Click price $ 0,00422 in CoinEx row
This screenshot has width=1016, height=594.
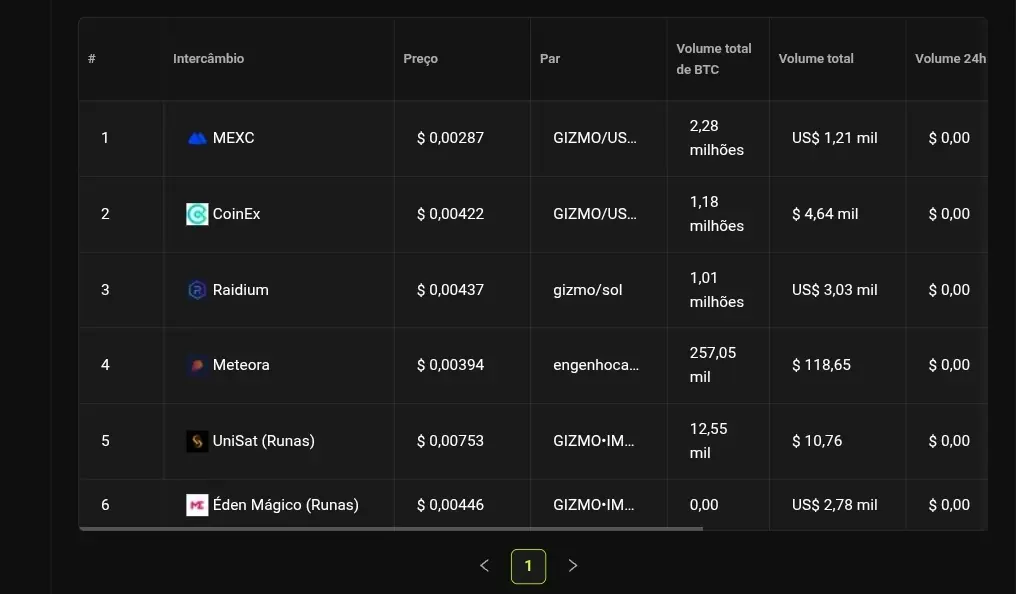[x=450, y=214]
